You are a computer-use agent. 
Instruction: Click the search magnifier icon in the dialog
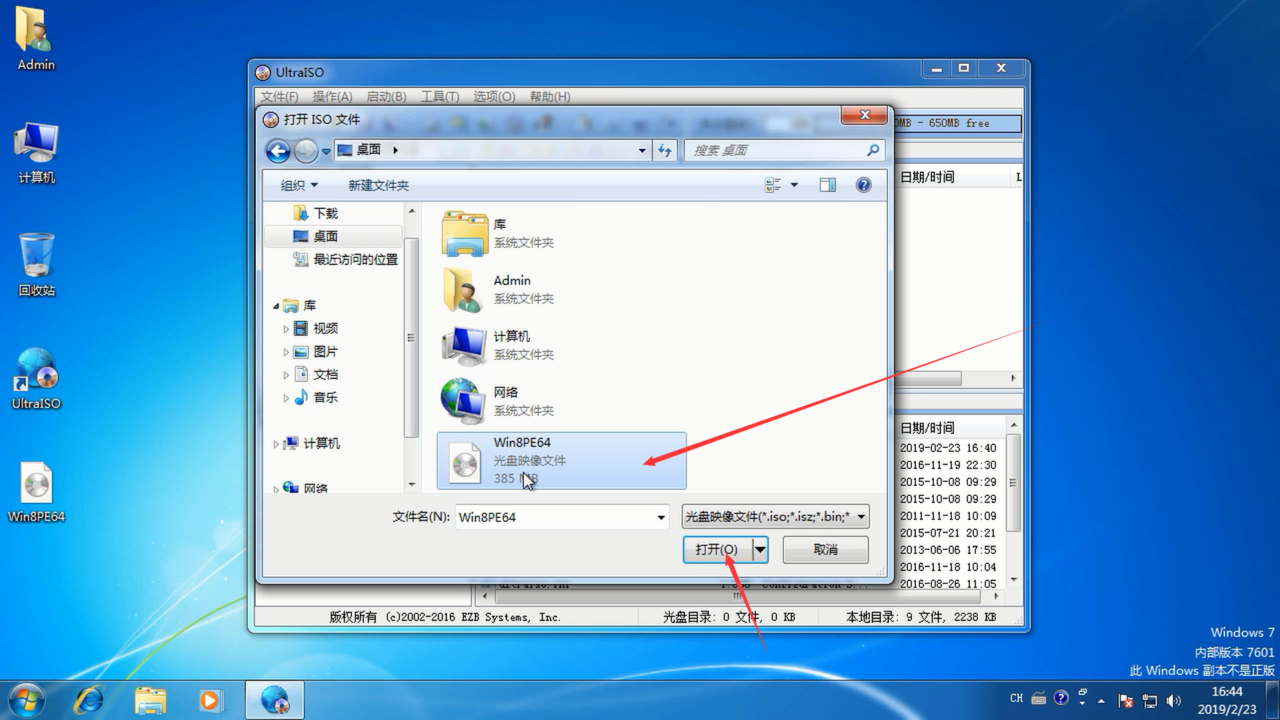[x=873, y=150]
